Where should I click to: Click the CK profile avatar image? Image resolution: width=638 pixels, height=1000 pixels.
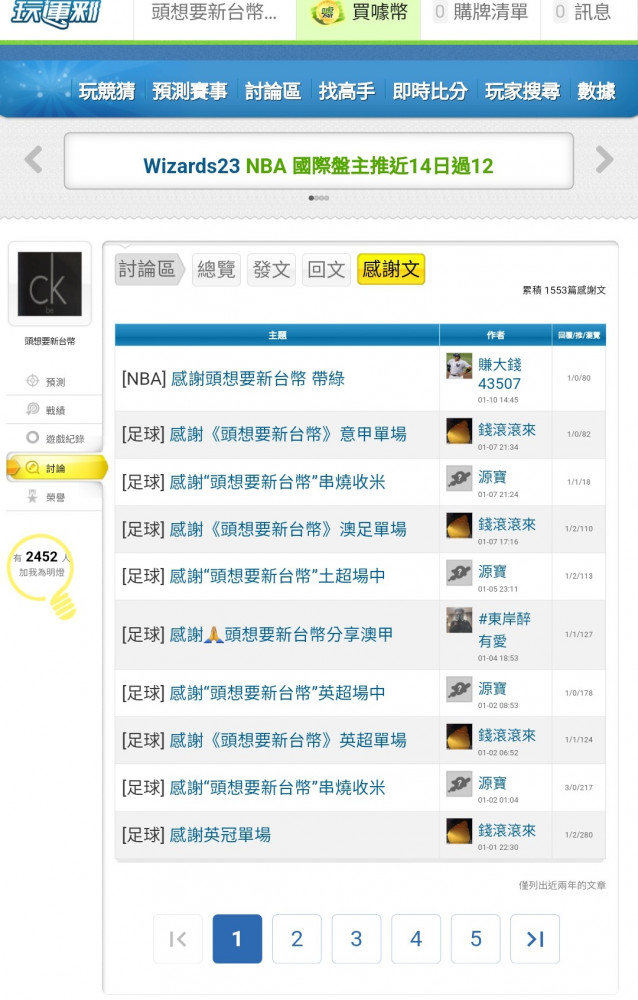(x=50, y=284)
